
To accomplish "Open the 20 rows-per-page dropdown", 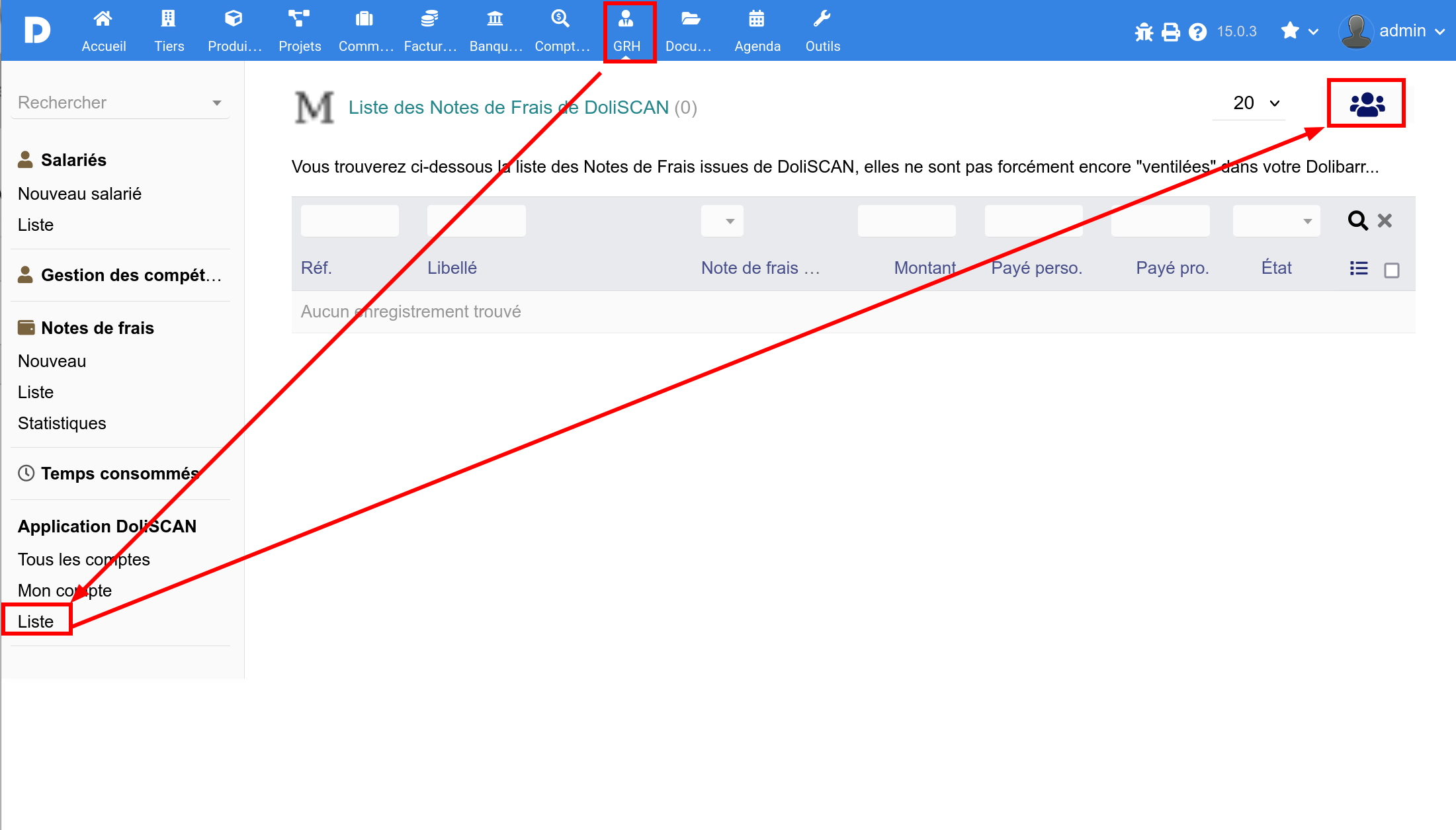I will tap(1249, 103).
